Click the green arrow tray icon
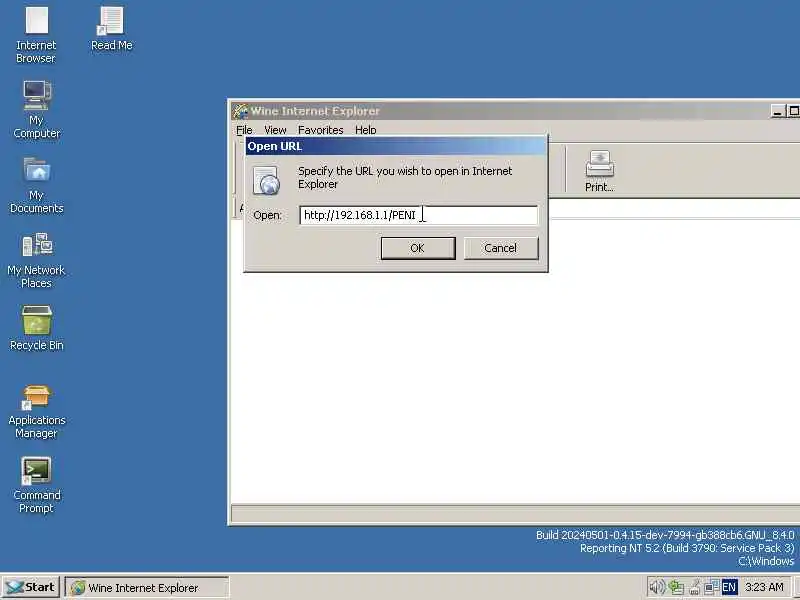Image resolution: width=800 pixels, height=600 pixels. click(676, 587)
